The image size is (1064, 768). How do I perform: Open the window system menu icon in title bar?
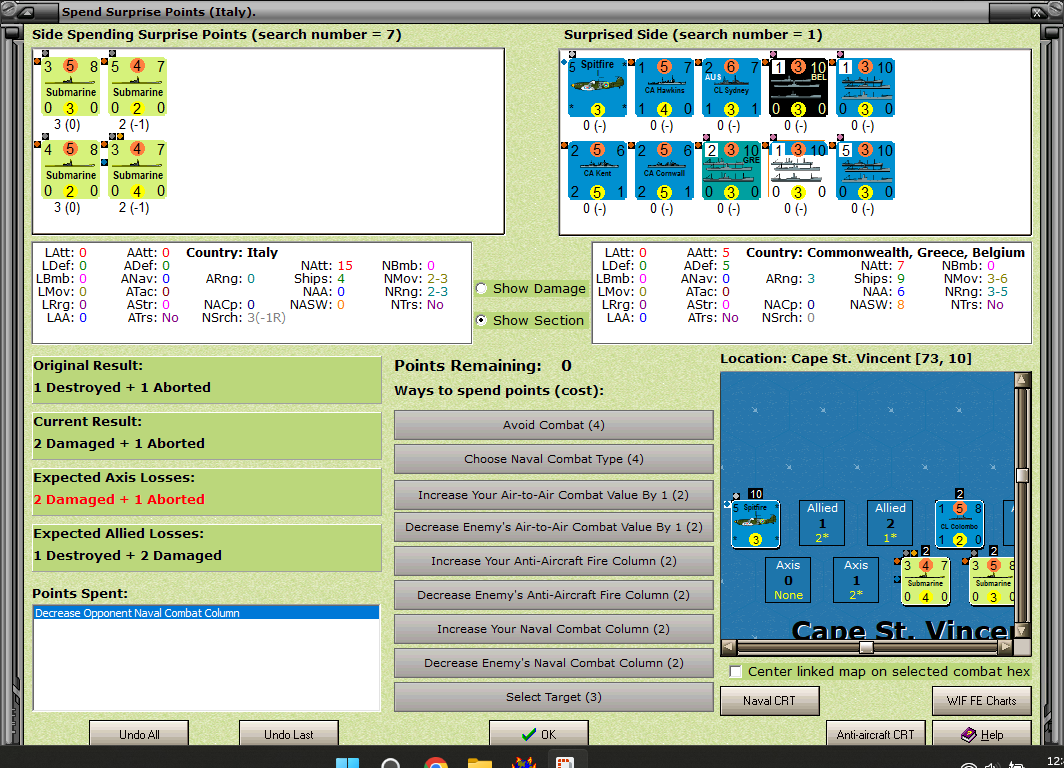tap(27, 12)
